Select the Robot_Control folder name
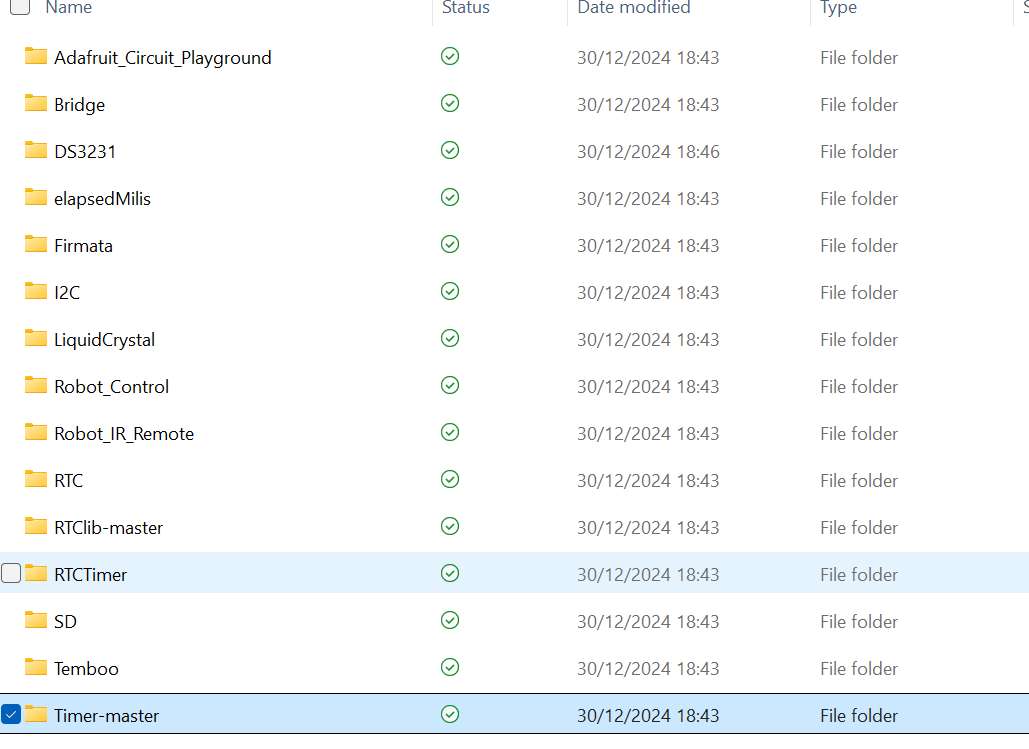 coord(112,387)
